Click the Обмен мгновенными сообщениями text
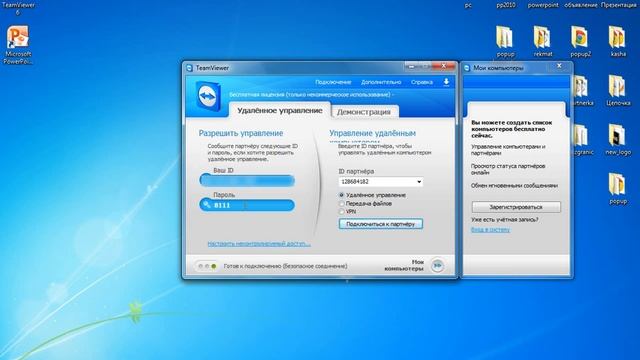640x360 pixels. 514,185
